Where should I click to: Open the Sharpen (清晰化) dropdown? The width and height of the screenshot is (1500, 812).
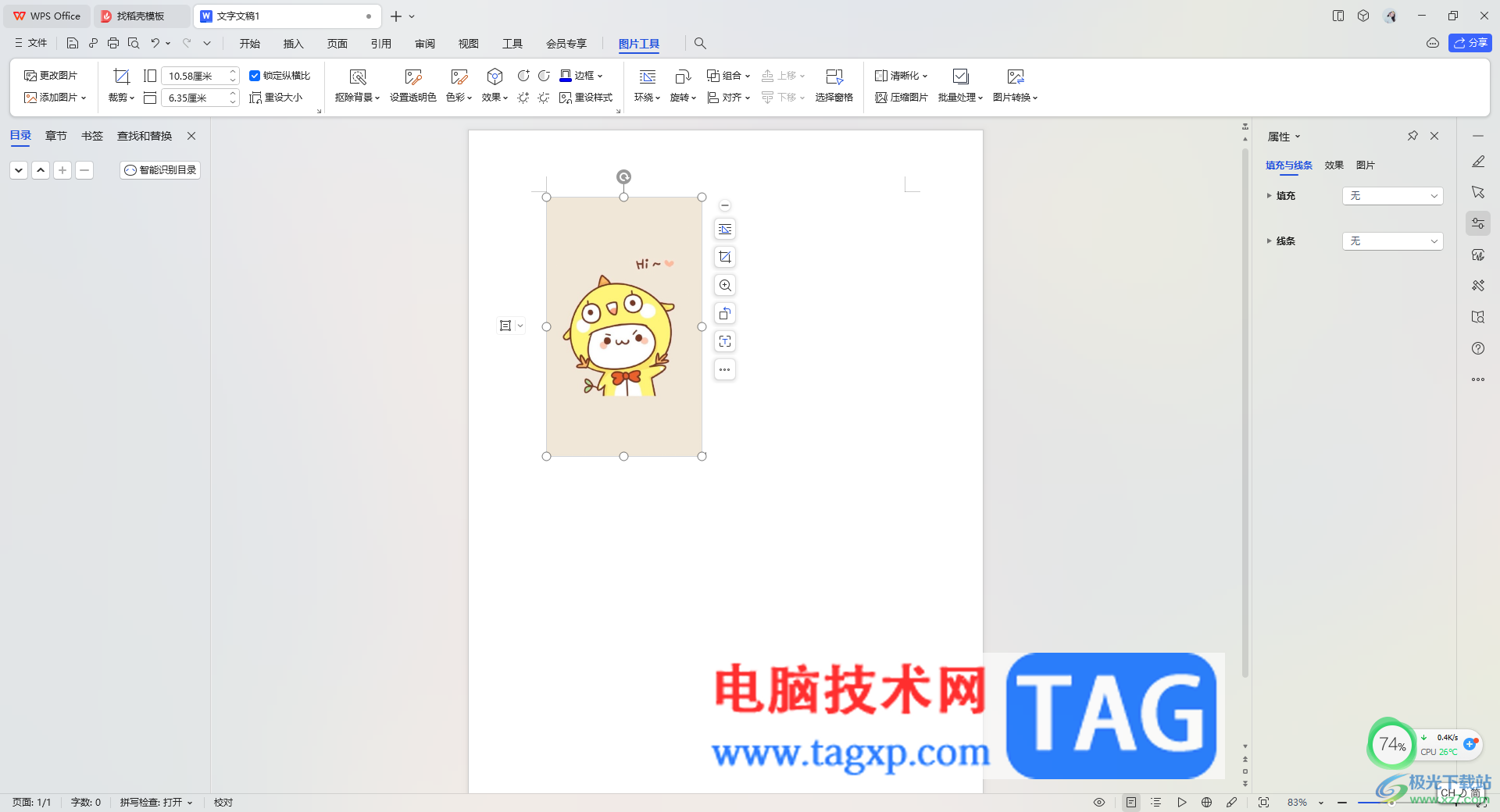point(902,76)
